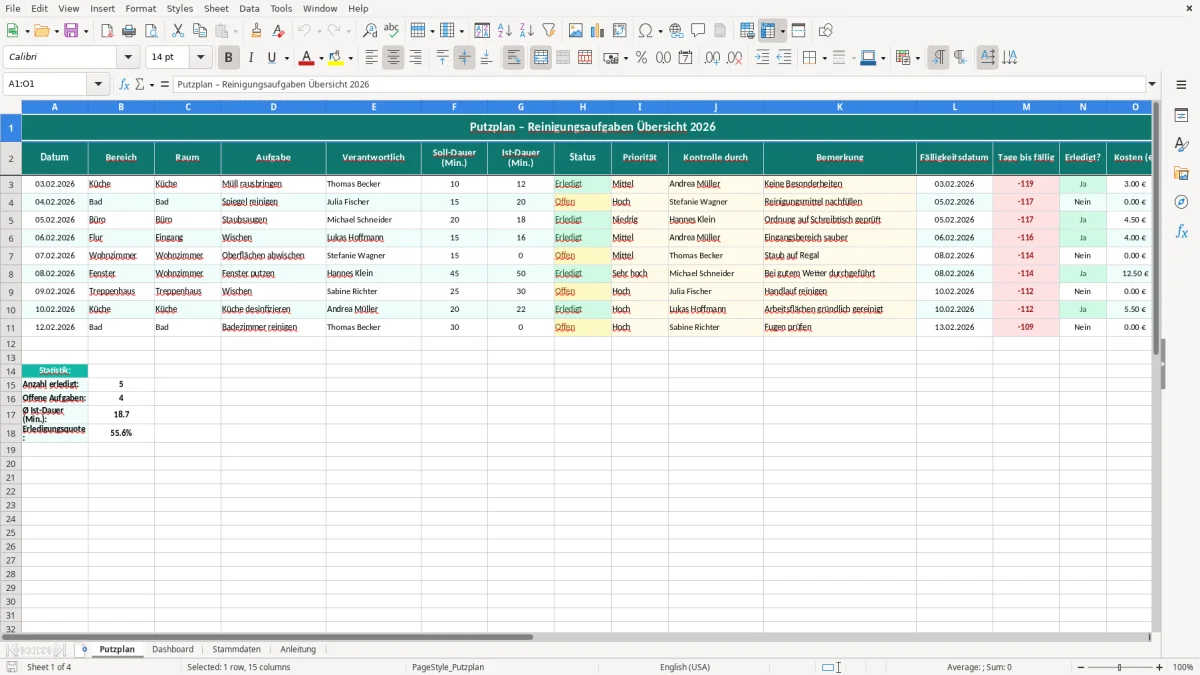Toggle Align Left button
Viewport: 1200px width, 675px height.
[371, 58]
